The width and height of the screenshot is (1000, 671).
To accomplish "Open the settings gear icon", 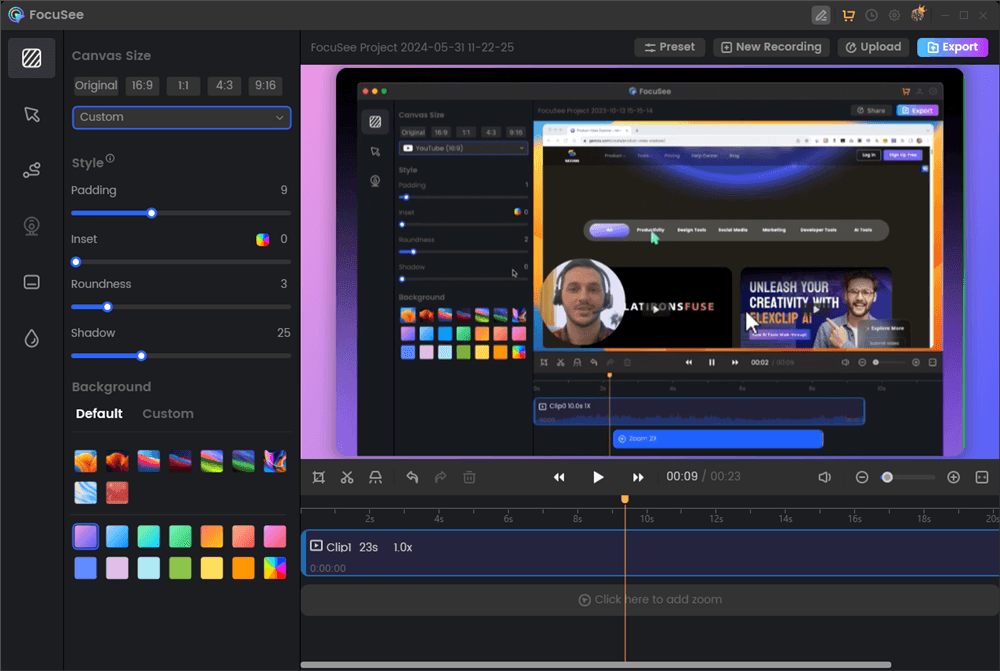I will pos(894,15).
